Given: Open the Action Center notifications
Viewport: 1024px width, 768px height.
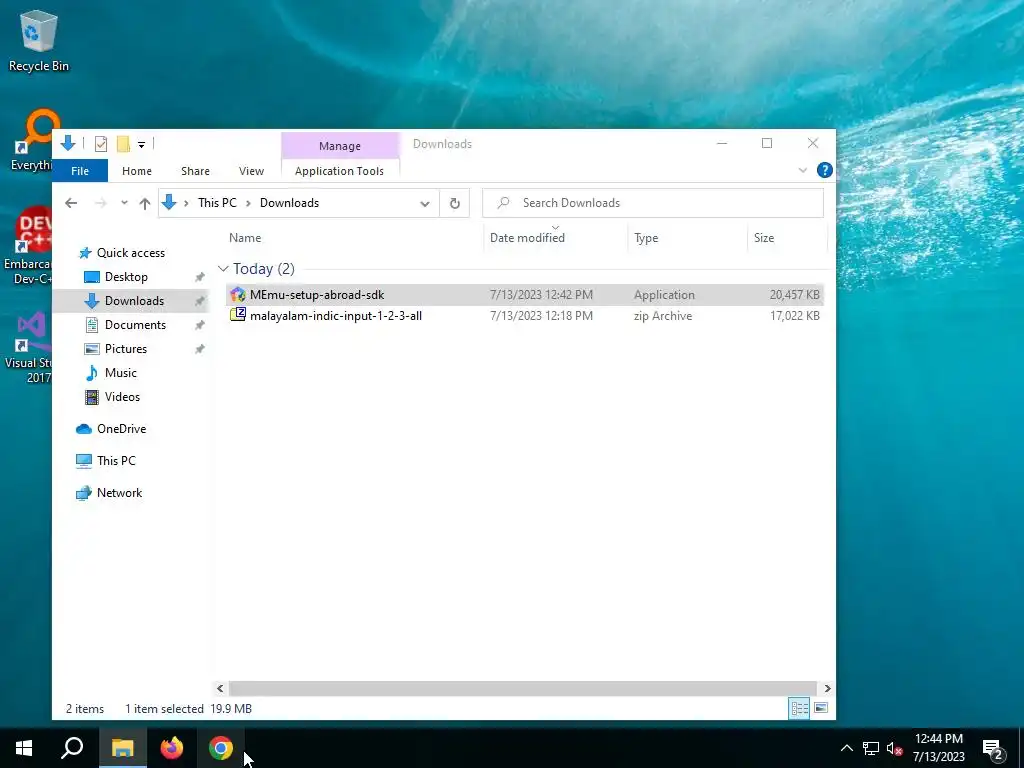Looking at the screenshot, I should pos(993,749).
